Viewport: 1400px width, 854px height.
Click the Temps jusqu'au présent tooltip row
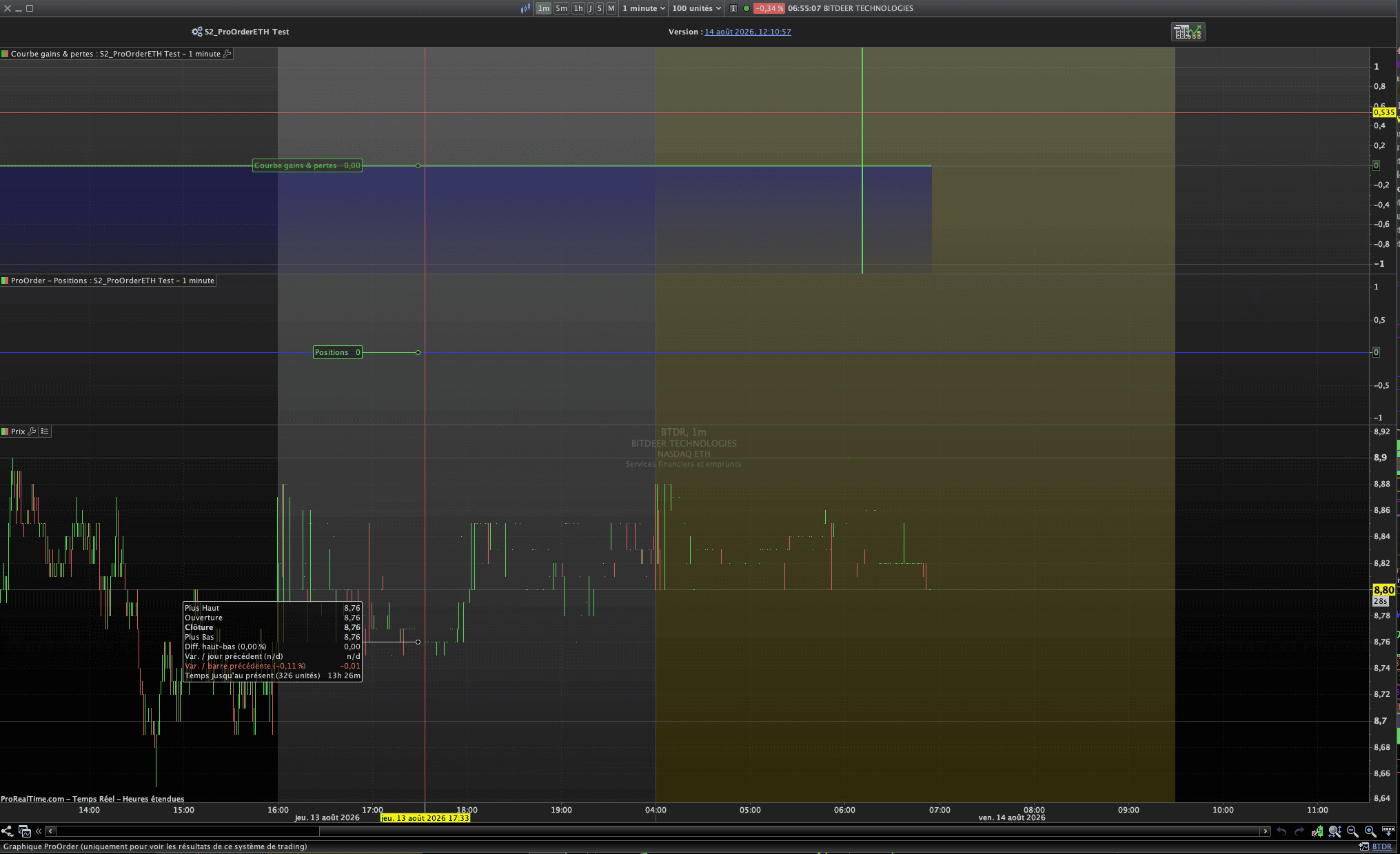point(272,675)
